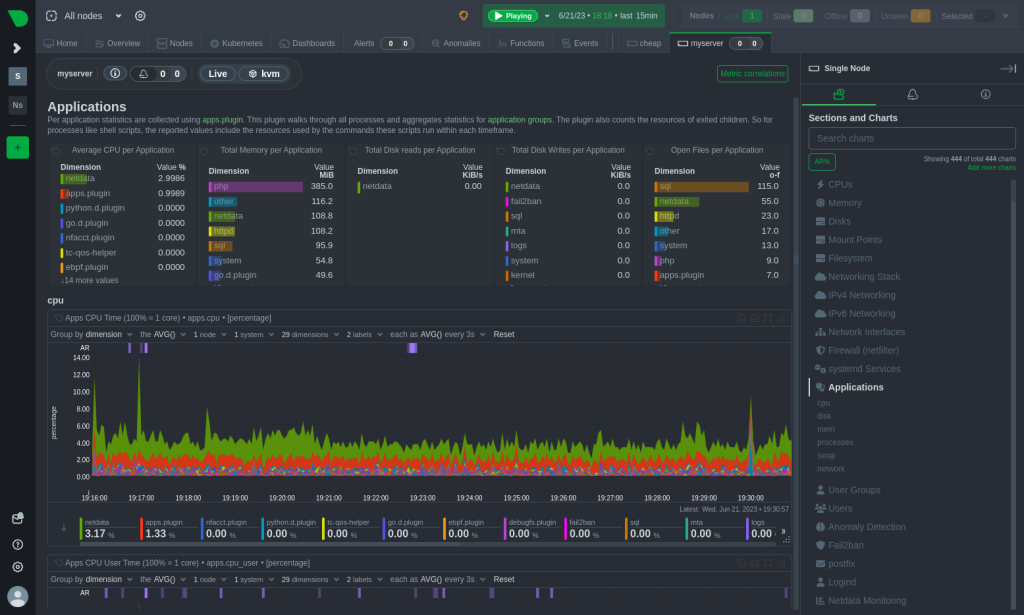Open the Ns space icon
This screenshot has width=1024, height=615.
(x=18, y=104)
